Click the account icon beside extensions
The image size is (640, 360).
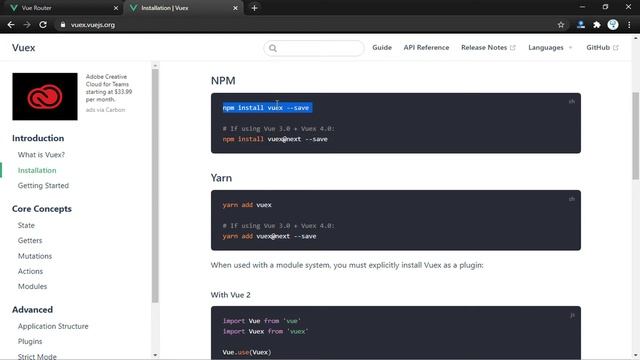coord(581,25)
